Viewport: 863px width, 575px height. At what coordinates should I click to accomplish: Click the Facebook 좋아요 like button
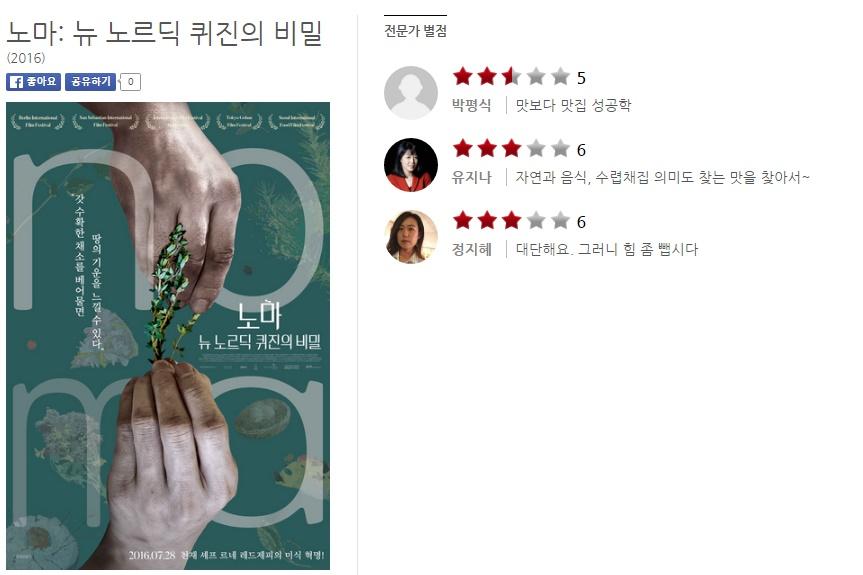[34, 81]
